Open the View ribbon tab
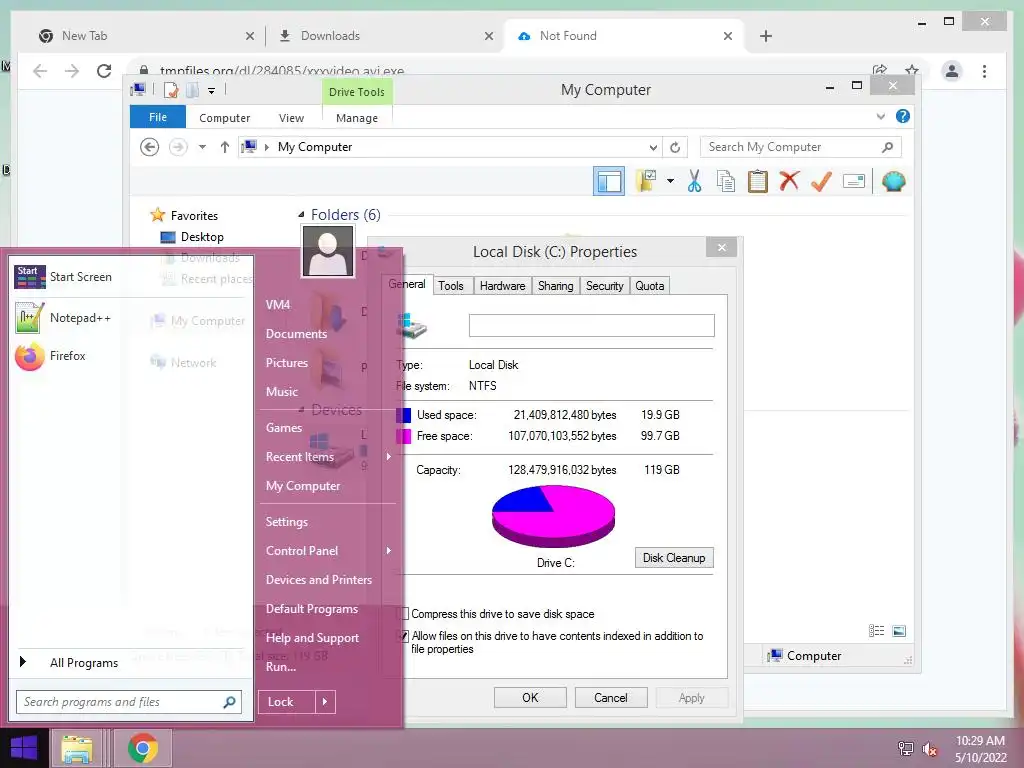 click(x=291, y=118)
